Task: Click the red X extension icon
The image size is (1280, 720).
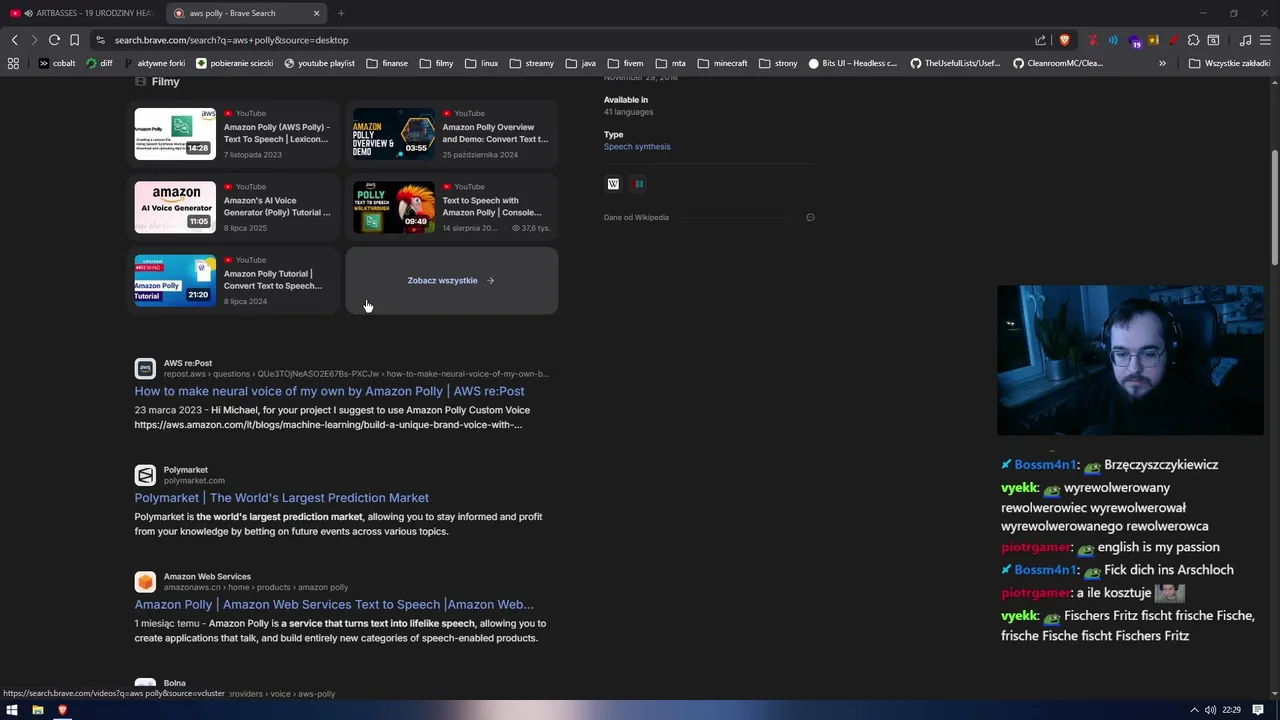Action: (x=1093, y=40)
